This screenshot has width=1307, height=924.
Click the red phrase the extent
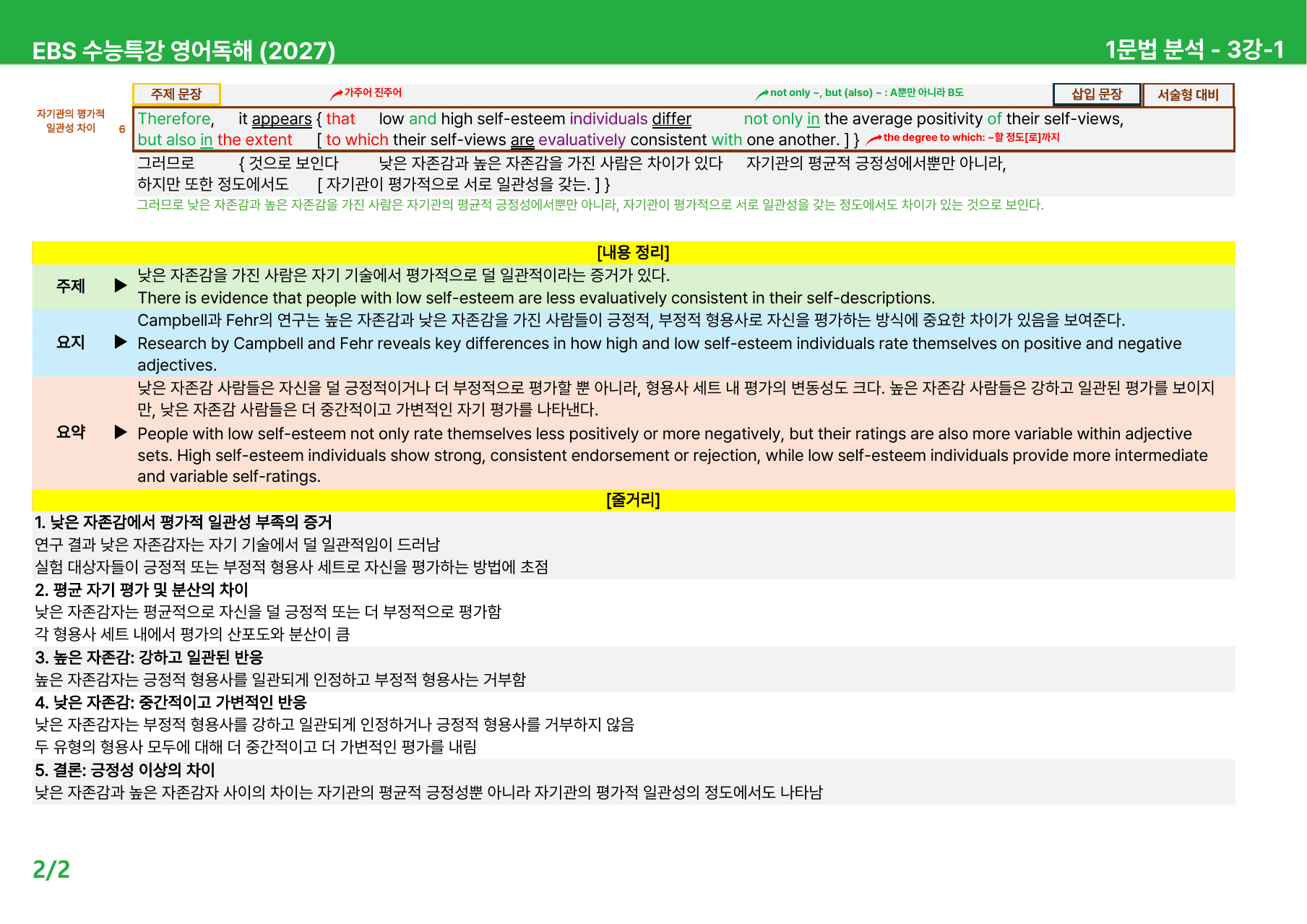(x=254, y=140)
